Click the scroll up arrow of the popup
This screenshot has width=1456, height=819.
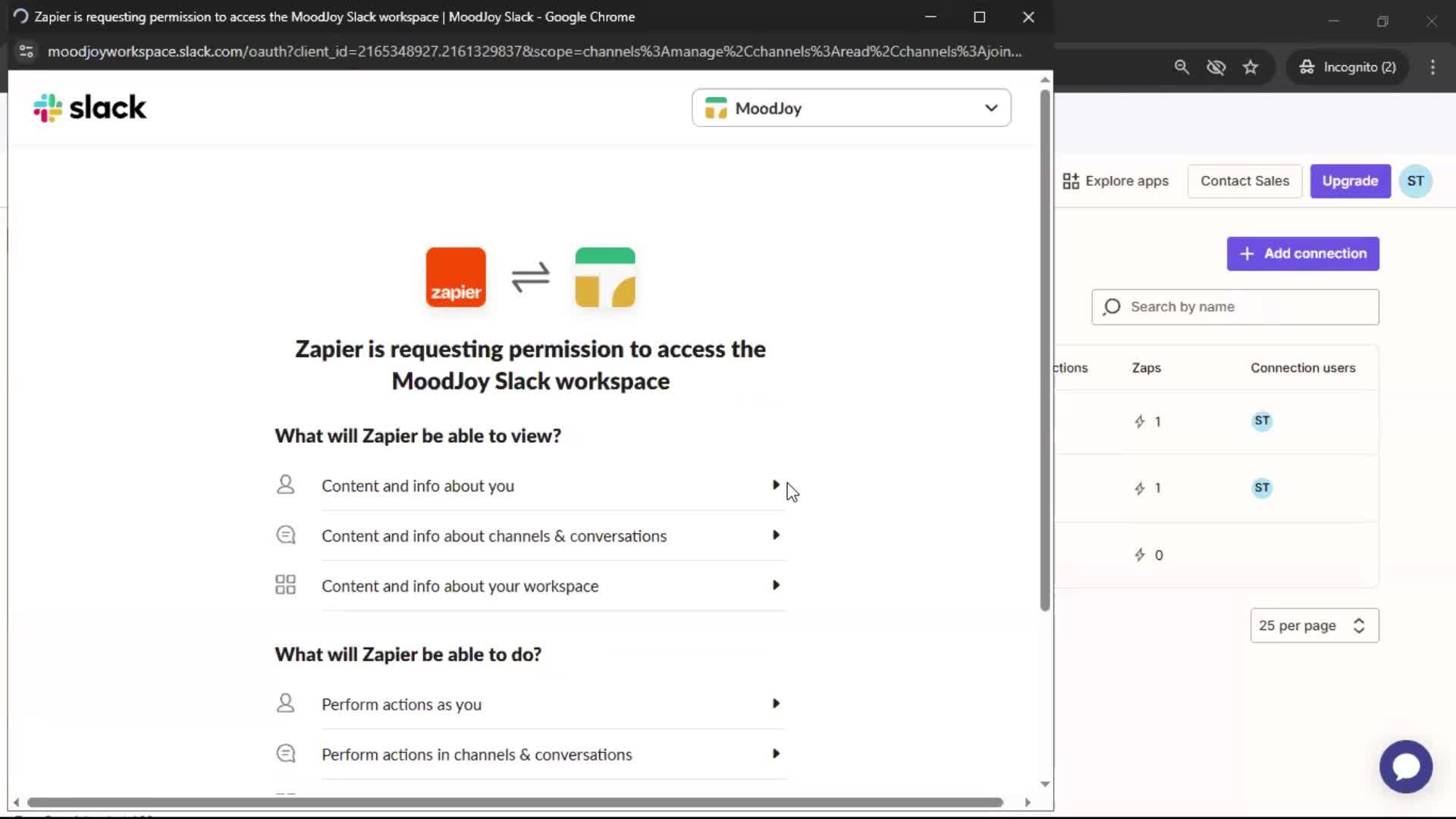click(1045, 80)
